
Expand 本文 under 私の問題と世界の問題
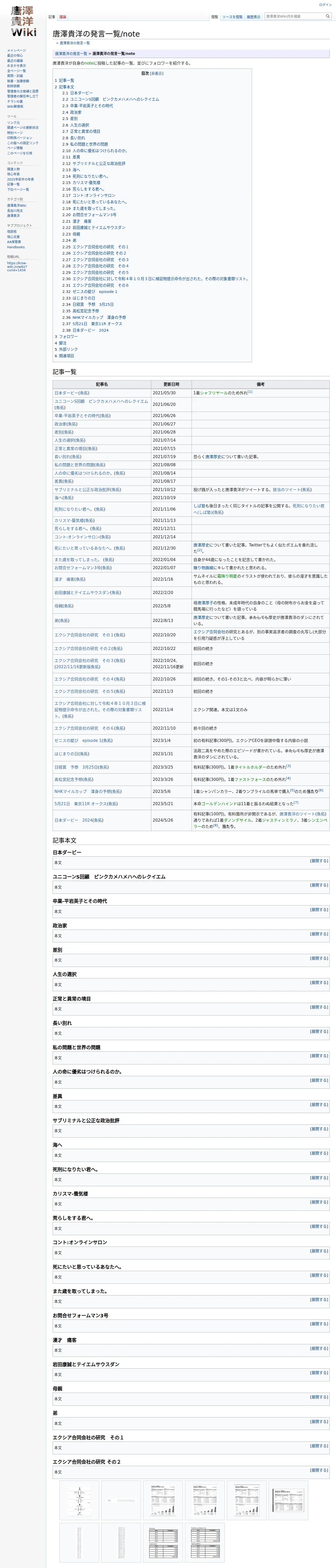(319, 1056)
